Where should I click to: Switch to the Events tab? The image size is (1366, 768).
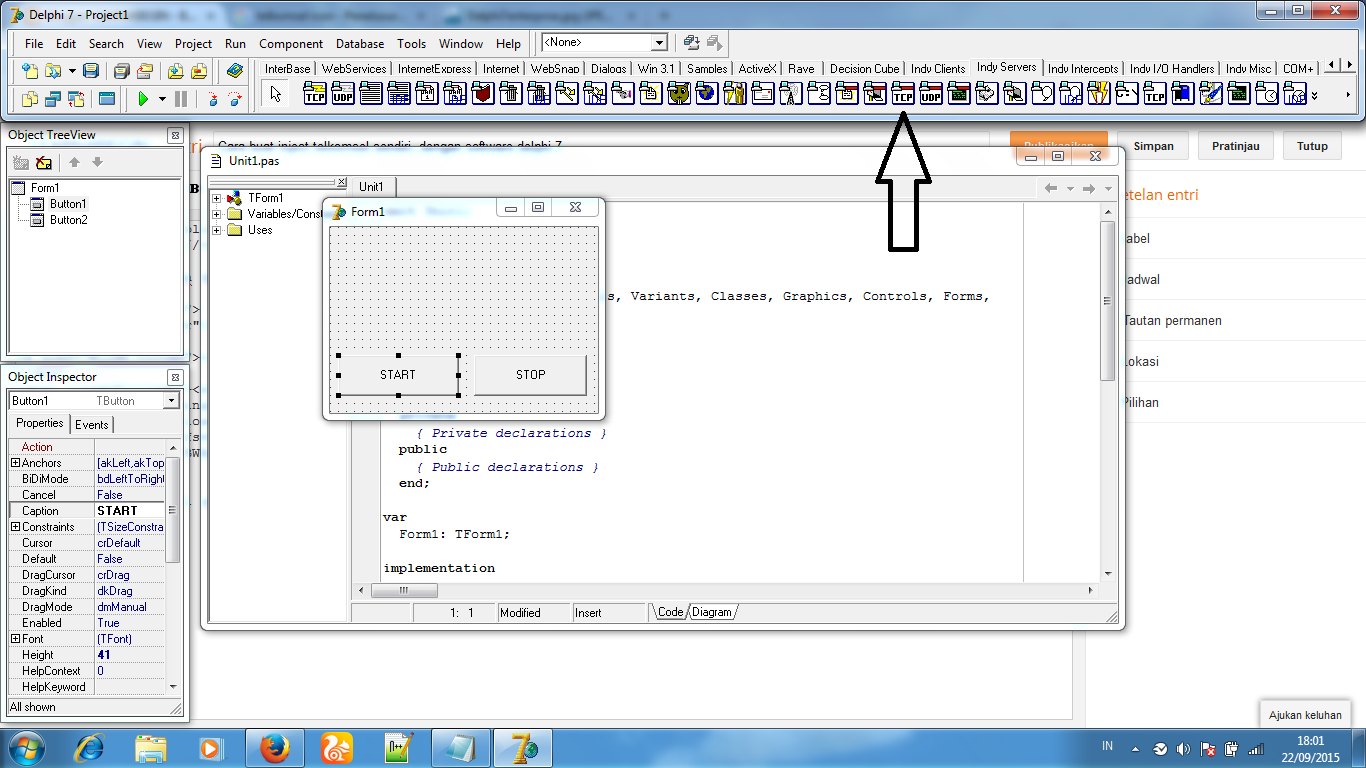(x=92, y=424)
